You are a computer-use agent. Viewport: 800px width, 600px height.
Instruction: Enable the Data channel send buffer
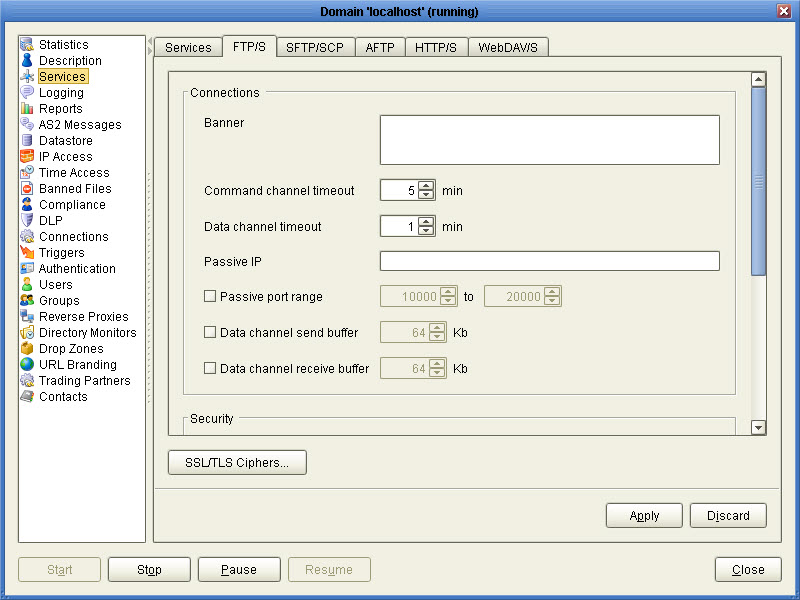pos(209,331)
